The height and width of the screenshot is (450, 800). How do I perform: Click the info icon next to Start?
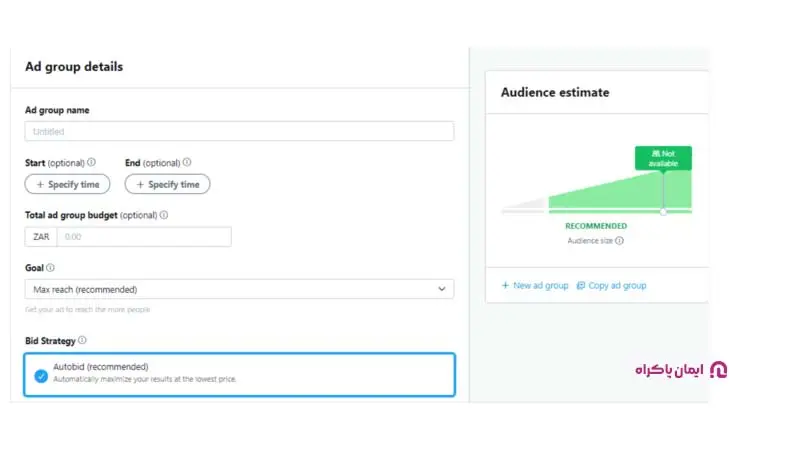pyautogui.click(x=92, y=162)
